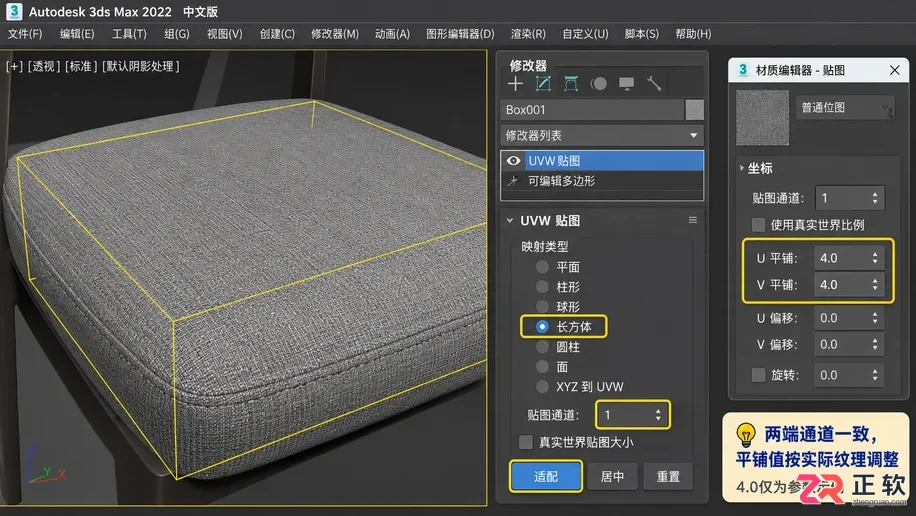Viewport: 916px width, 516px height.
Task: Select the XYZ 到 UVW mapping type
Action: click(x=542, y=386)
